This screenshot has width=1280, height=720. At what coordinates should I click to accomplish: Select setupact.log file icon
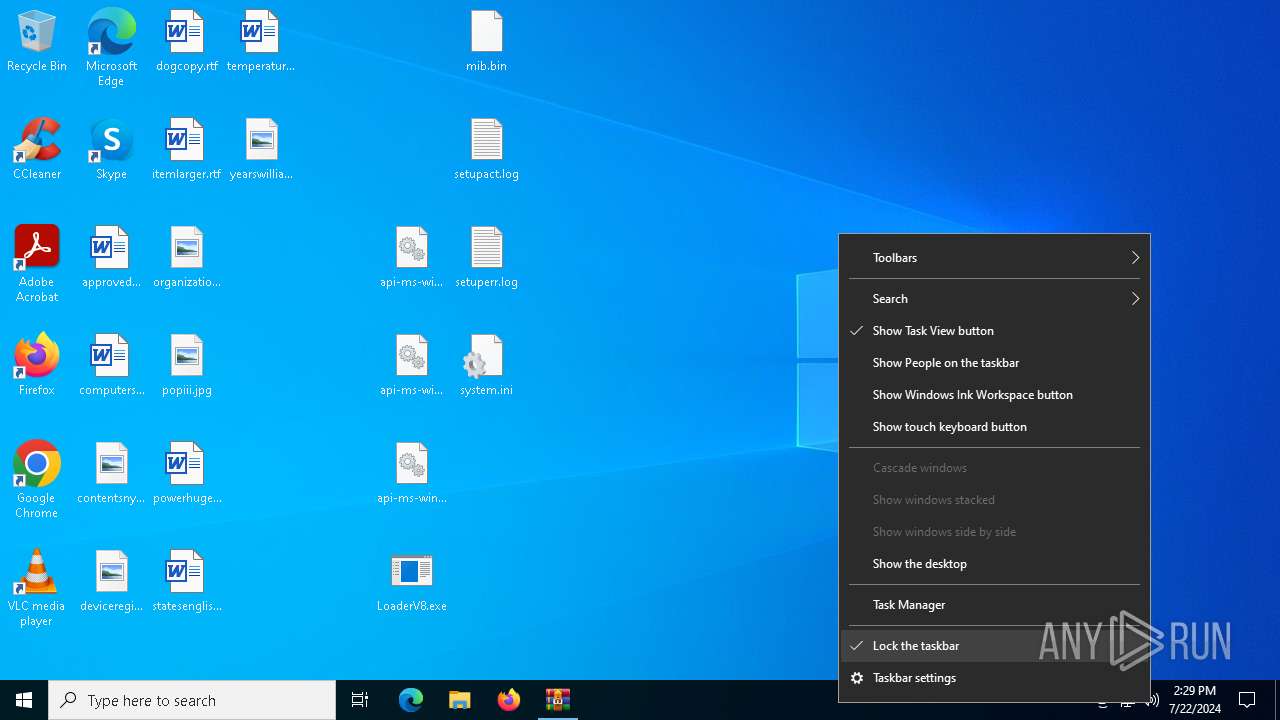point(486,150)
